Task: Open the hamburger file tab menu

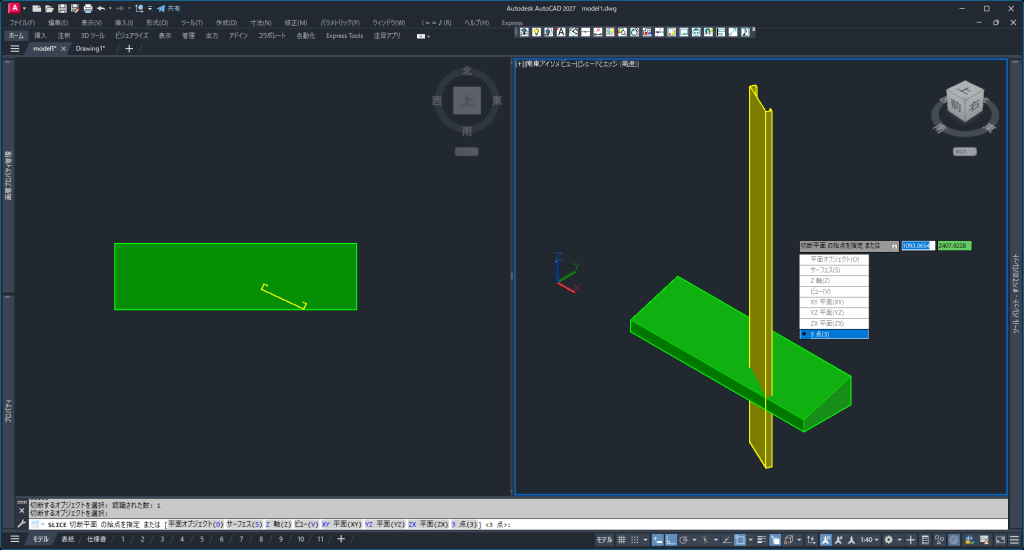Action: (15, 48)
